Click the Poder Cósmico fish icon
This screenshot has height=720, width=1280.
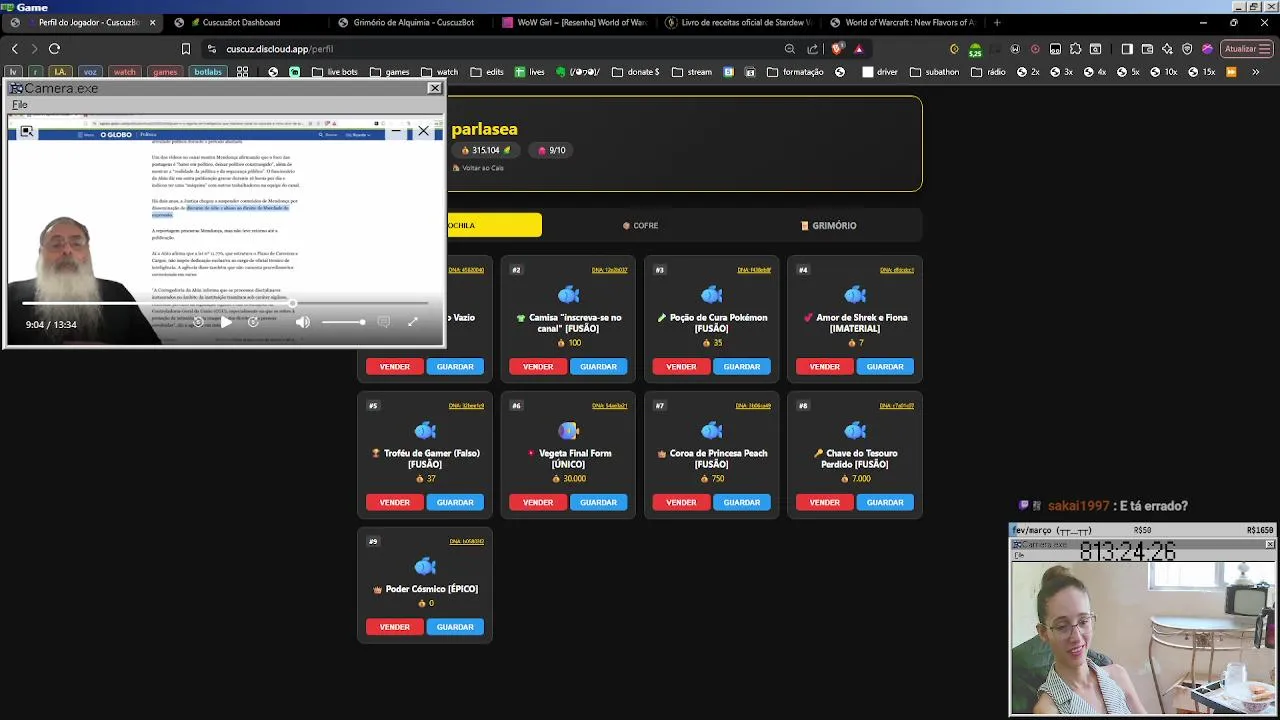pos(425,566)
